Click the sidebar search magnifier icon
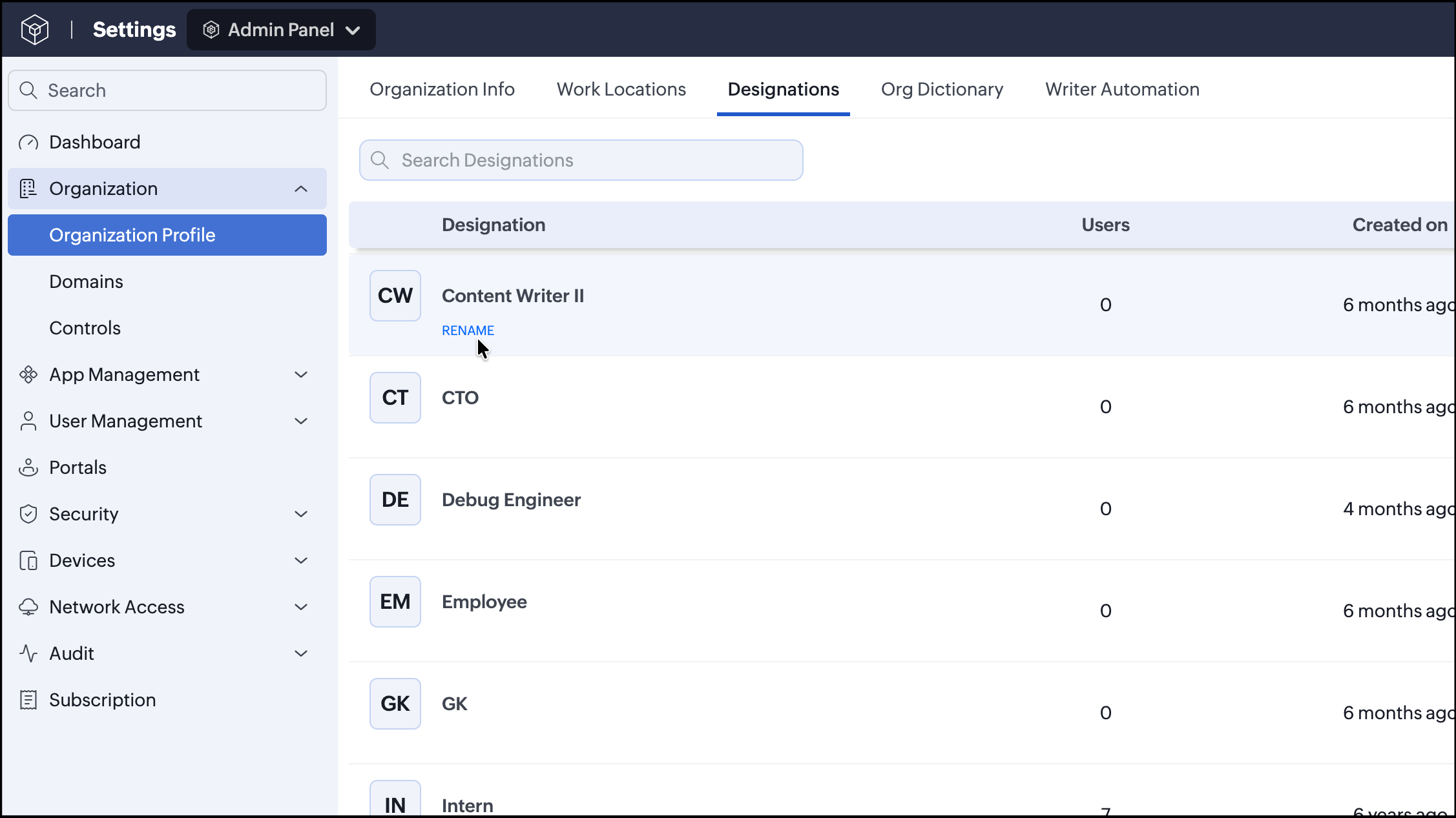 28,90
